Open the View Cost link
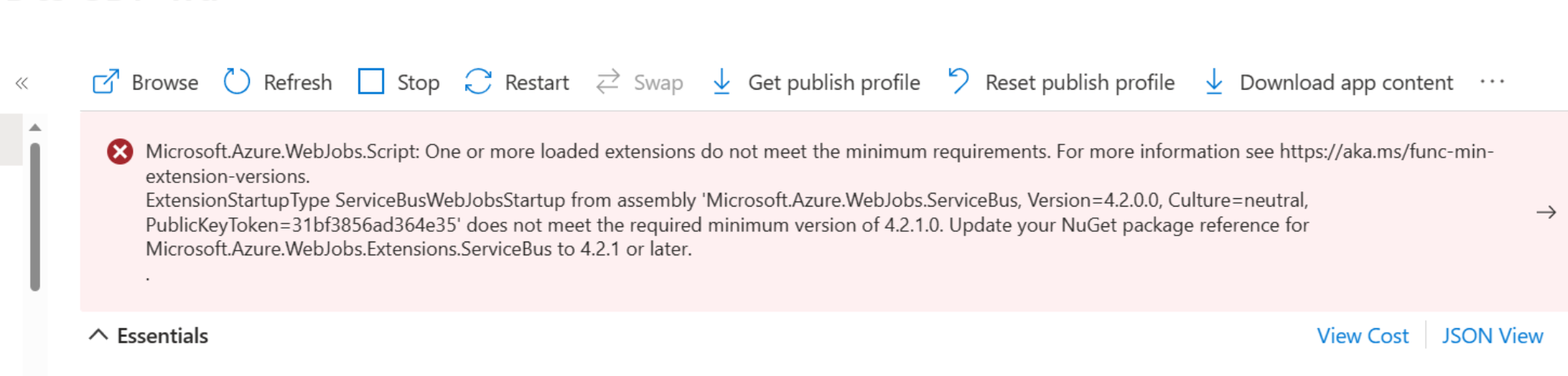 tap(1362, 336)
